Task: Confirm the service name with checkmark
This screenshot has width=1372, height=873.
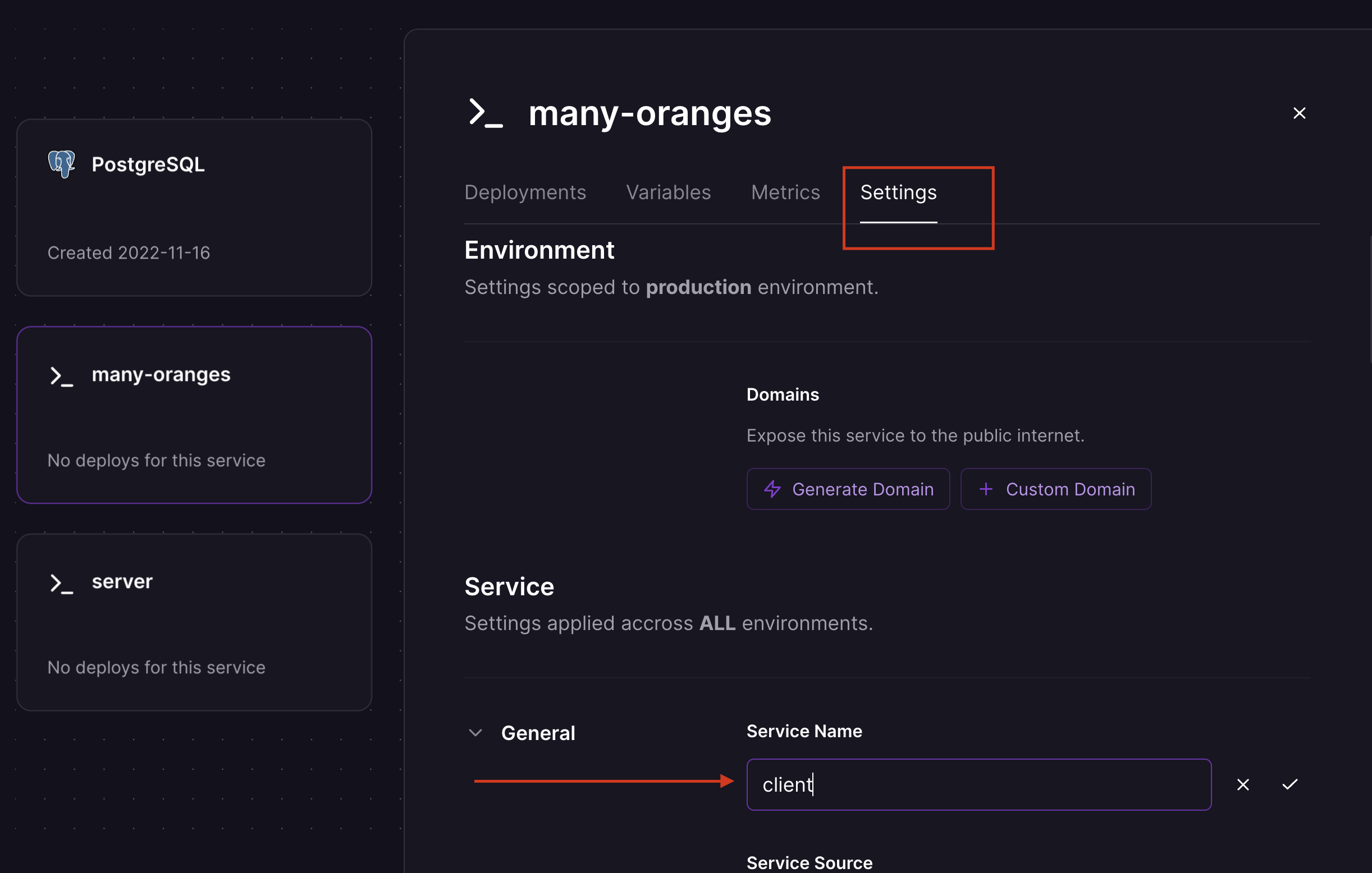Action: [1289, 785]
